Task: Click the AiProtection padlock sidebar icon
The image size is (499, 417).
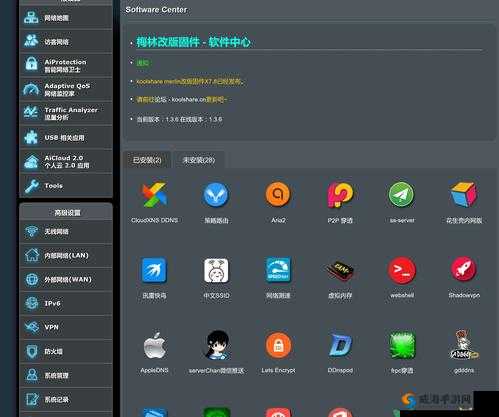Action: (x=31, y=64)
